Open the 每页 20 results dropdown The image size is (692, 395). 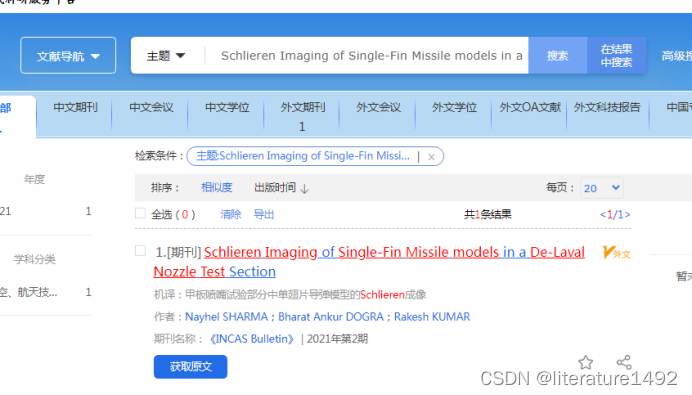click(x=602, y=188)
